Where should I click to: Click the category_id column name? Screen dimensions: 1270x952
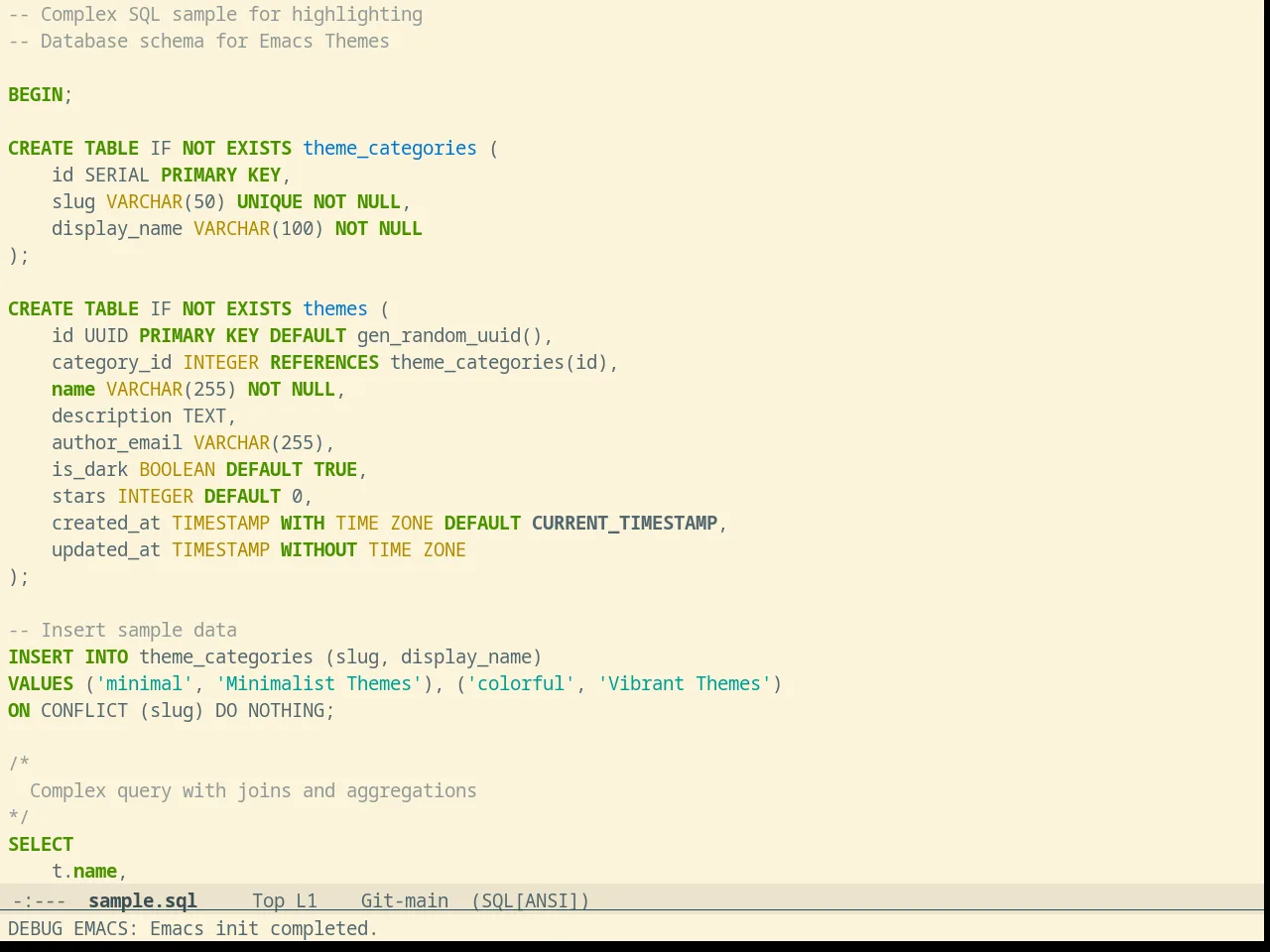tap(111, 362)
